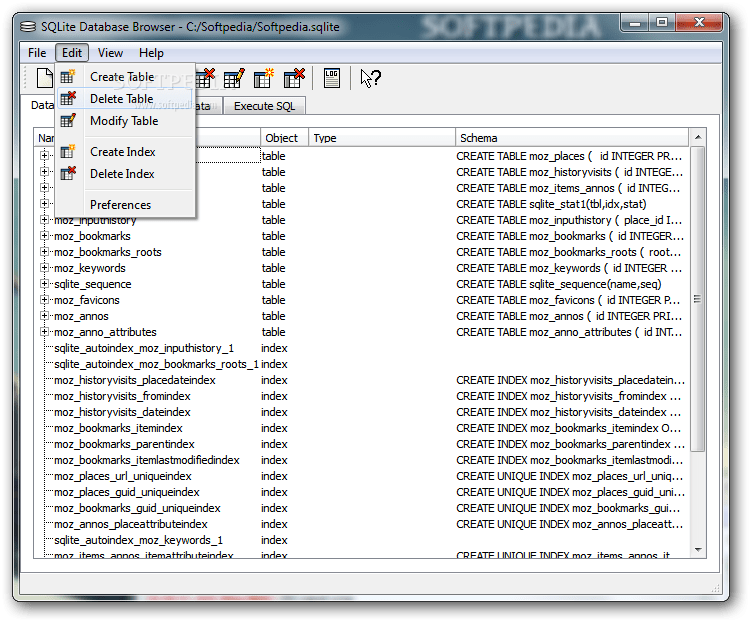Click the Create Index toolbar icon

click(x=264, y=78)
